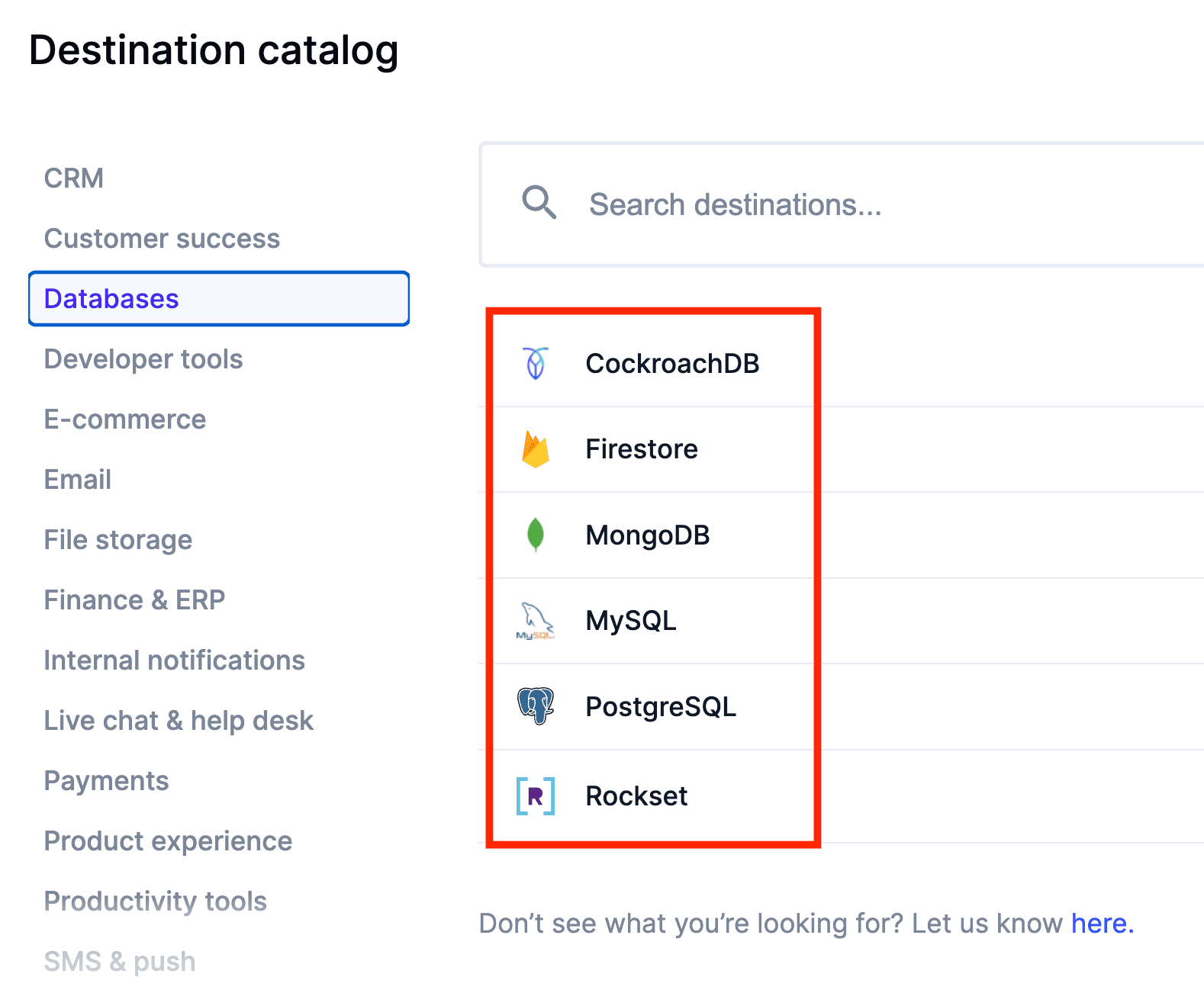Open the CRM category
The width and height of the screenshot is (1204, 993).
[74, 178]
